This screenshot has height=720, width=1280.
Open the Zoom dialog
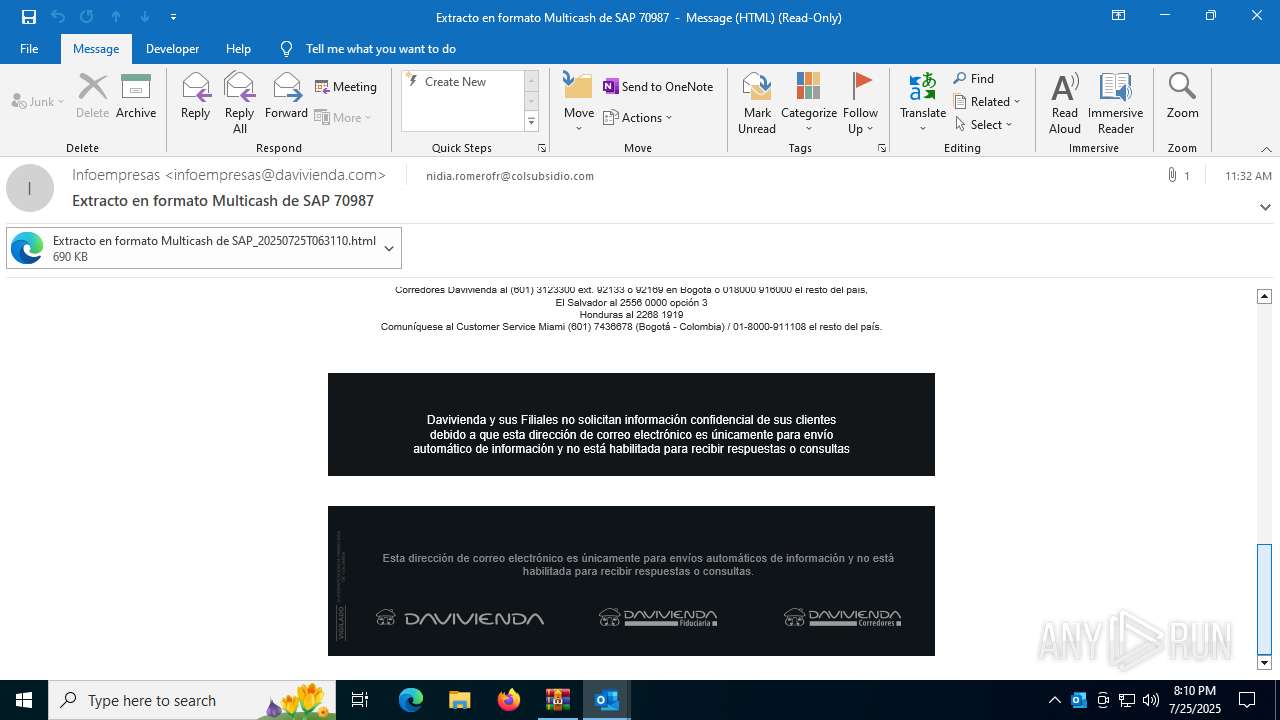point(1182,98)
